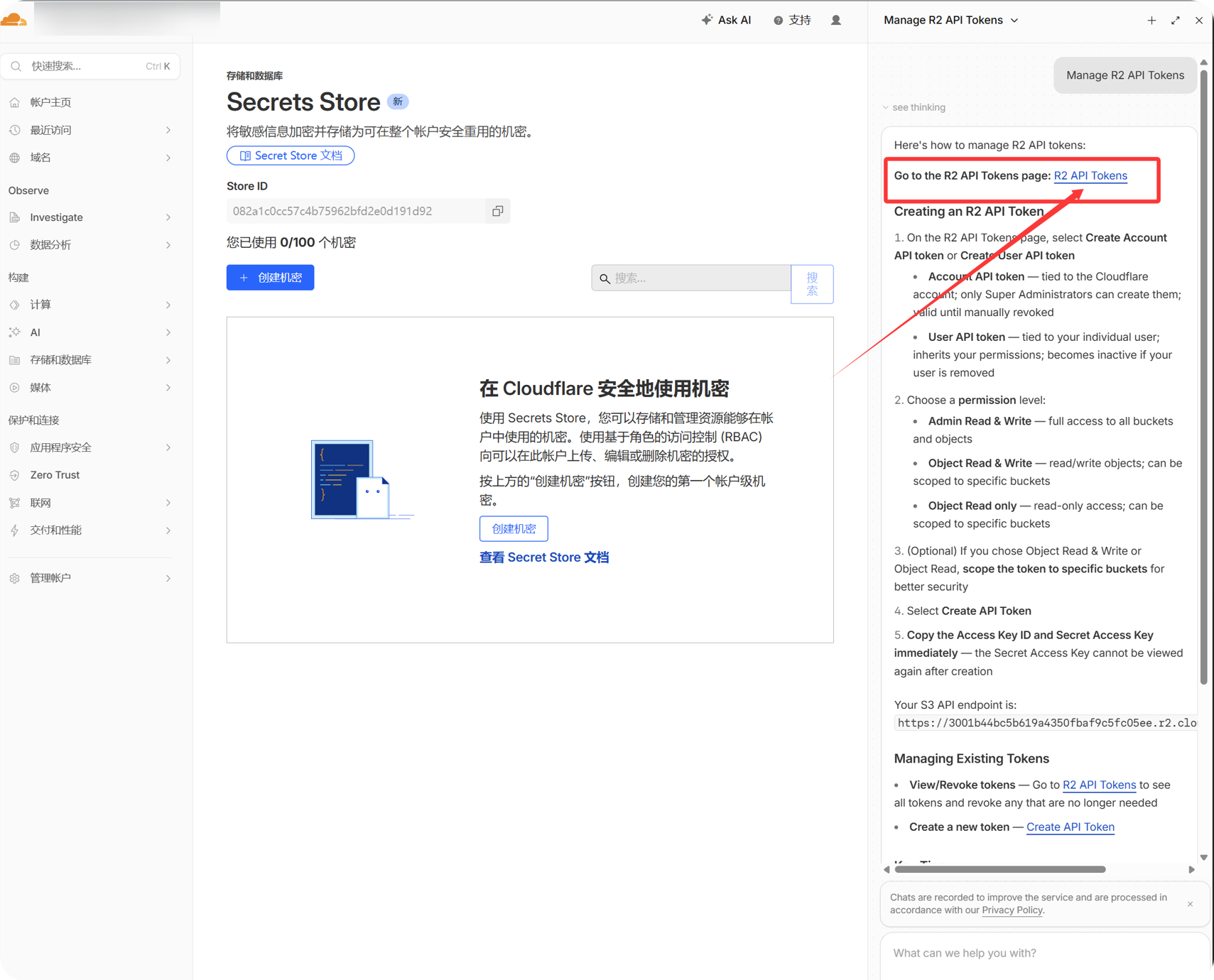The height and width of the screenshot is (980, 1214).
Task: Open the user profile icon
Action: coord(836,20)
